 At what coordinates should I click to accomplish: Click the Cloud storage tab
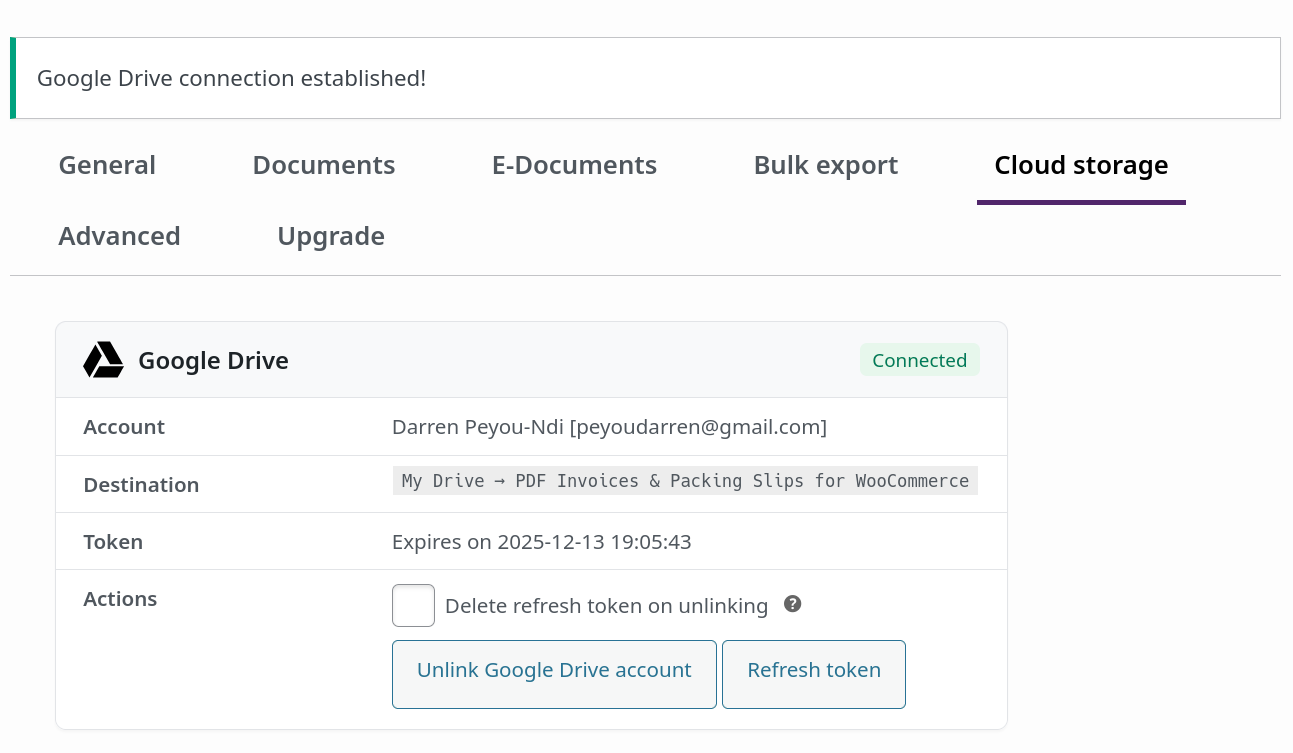point(1080,165)
